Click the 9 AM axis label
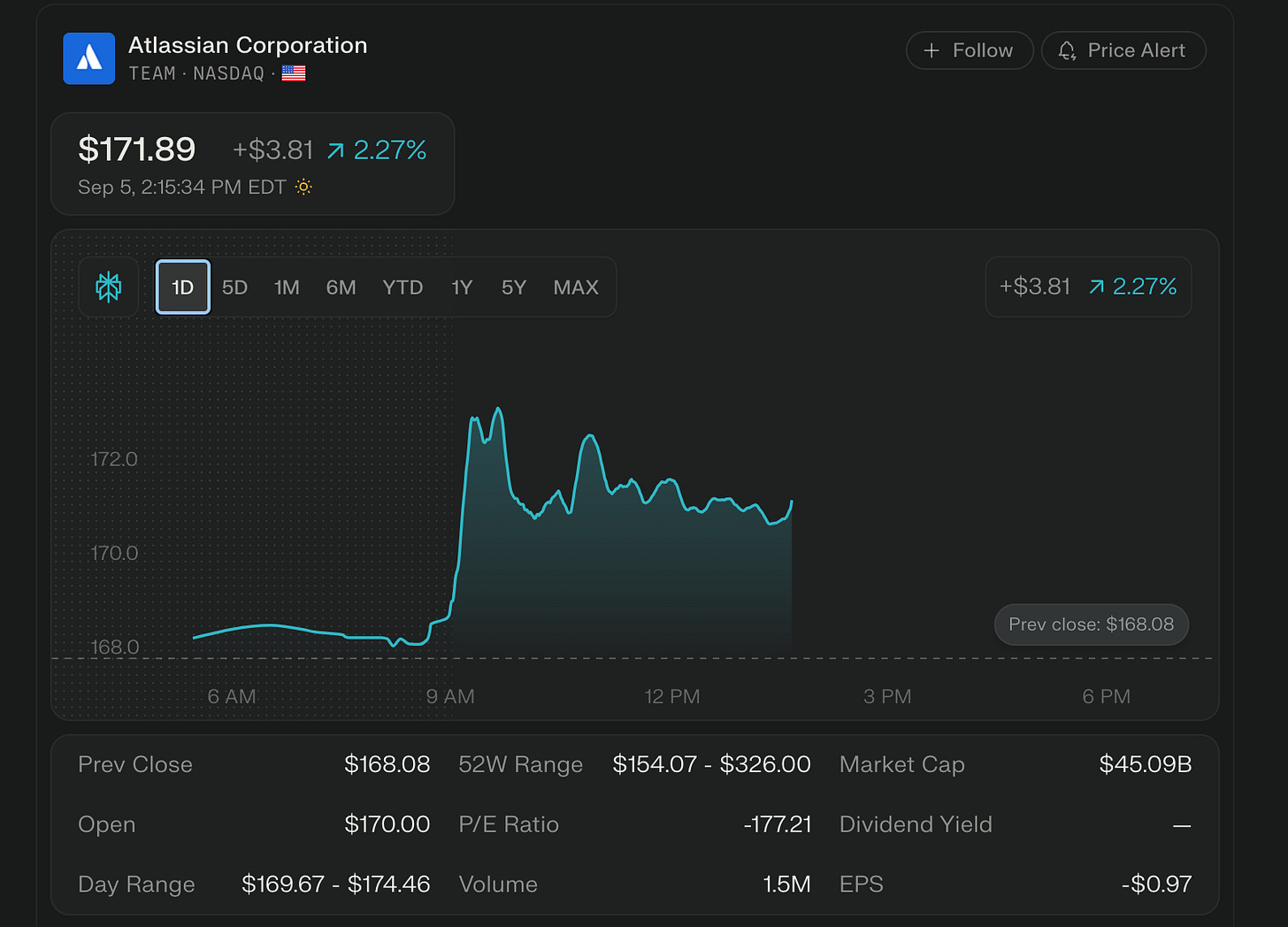 tap(450, 697)
